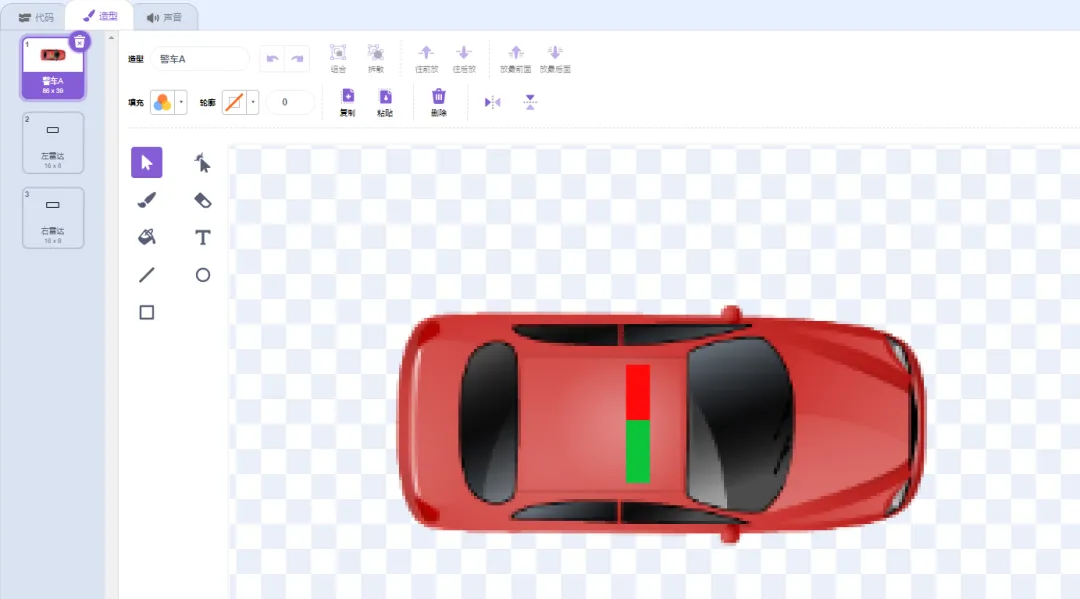Click the Paste (粘贴) icon
Viewport: 1080px width, 599px height.
click(385, 97)
